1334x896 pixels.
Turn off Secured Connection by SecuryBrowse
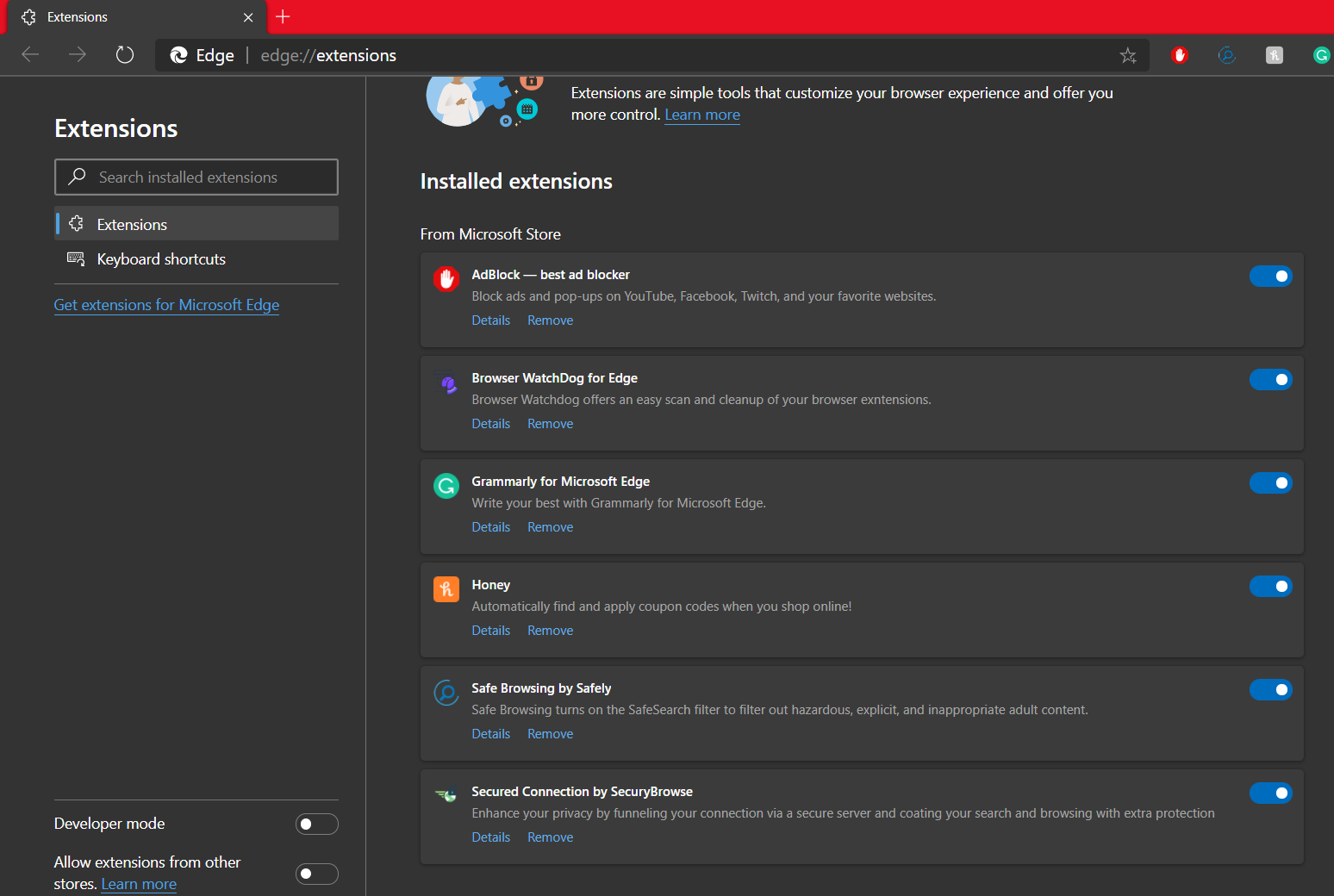tap(1271, 793)
